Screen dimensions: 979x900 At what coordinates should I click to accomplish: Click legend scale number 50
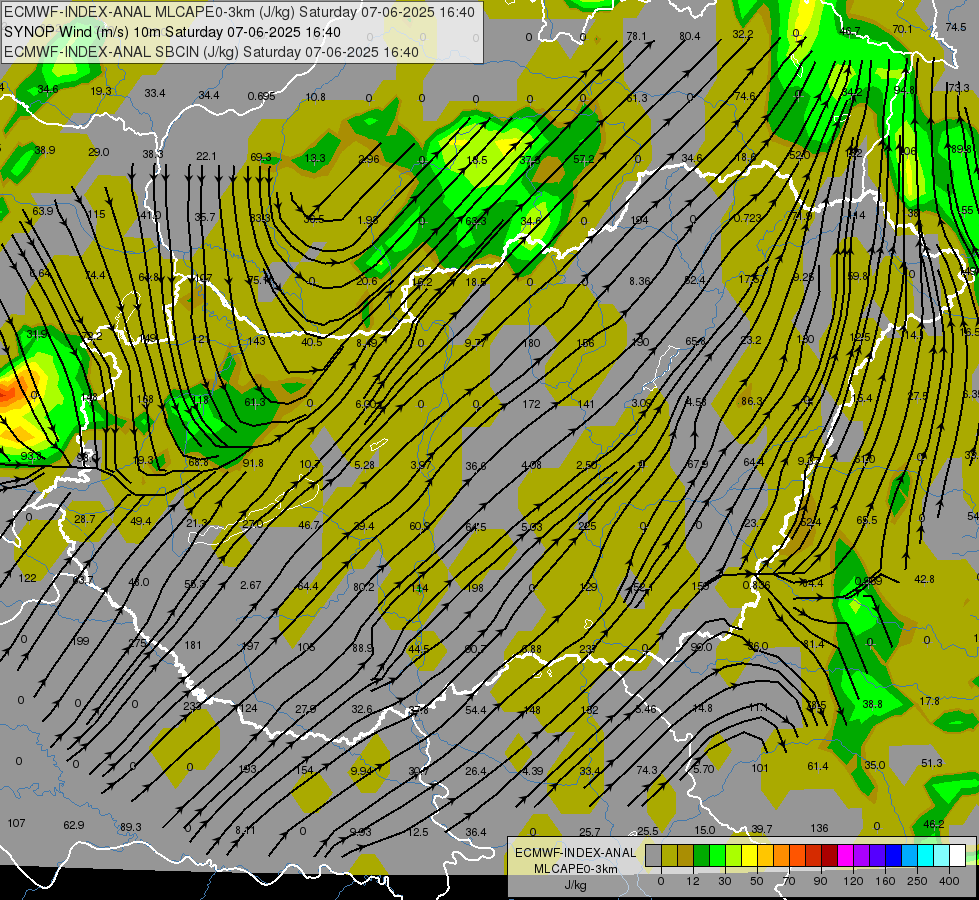[757, 881]
